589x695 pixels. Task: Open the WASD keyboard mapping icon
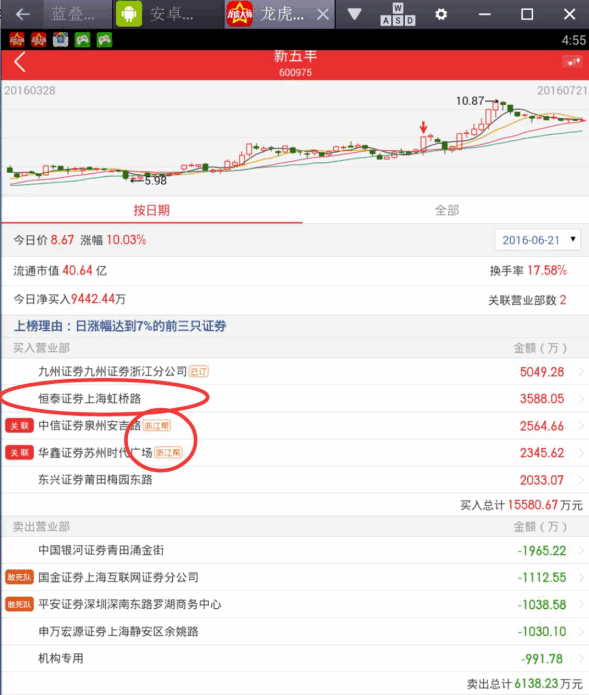pyautogui.click(x=398, y=15)
